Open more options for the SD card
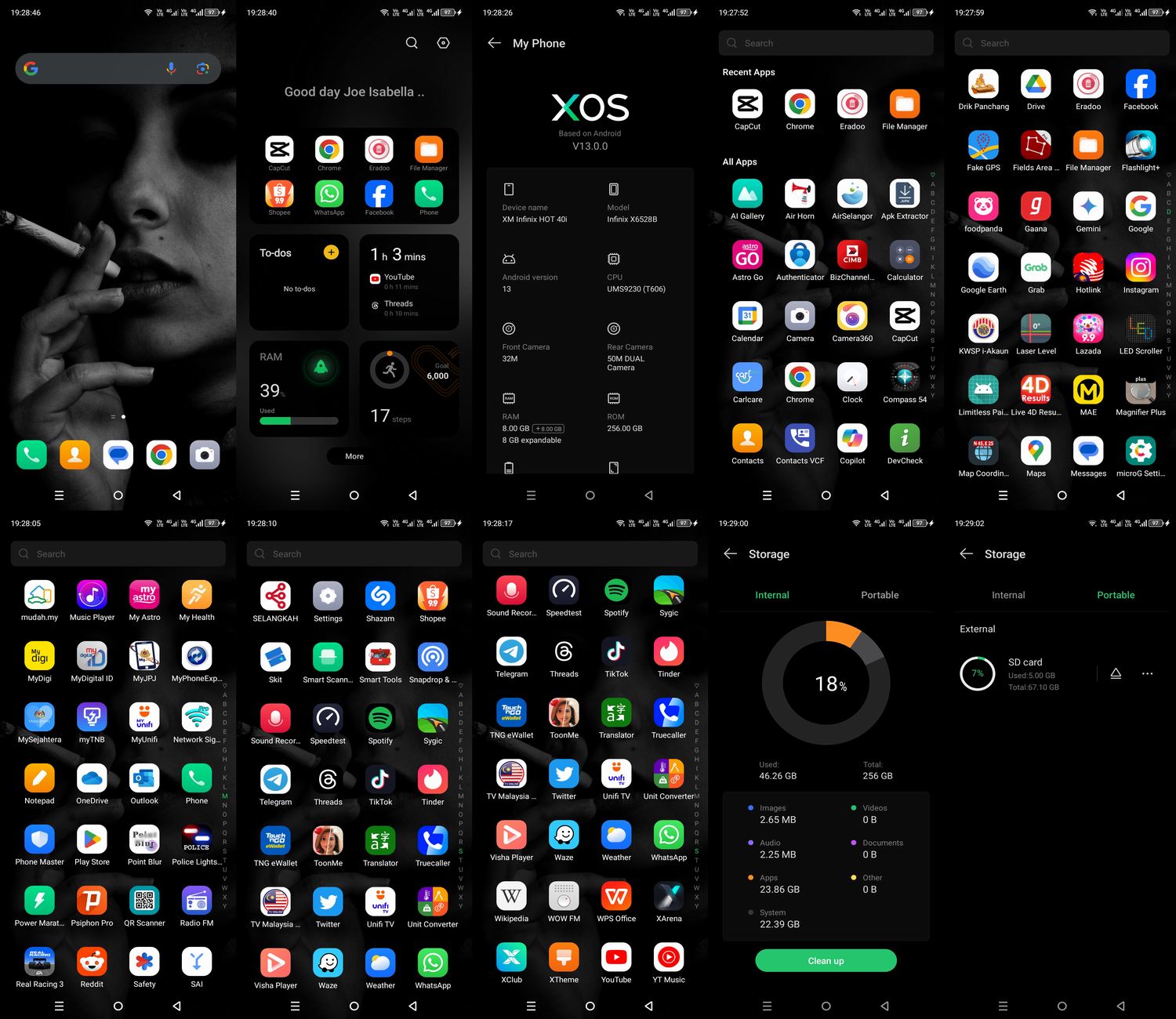Viewport: 1176px width, 1019px height. (x=1147, y=673)
